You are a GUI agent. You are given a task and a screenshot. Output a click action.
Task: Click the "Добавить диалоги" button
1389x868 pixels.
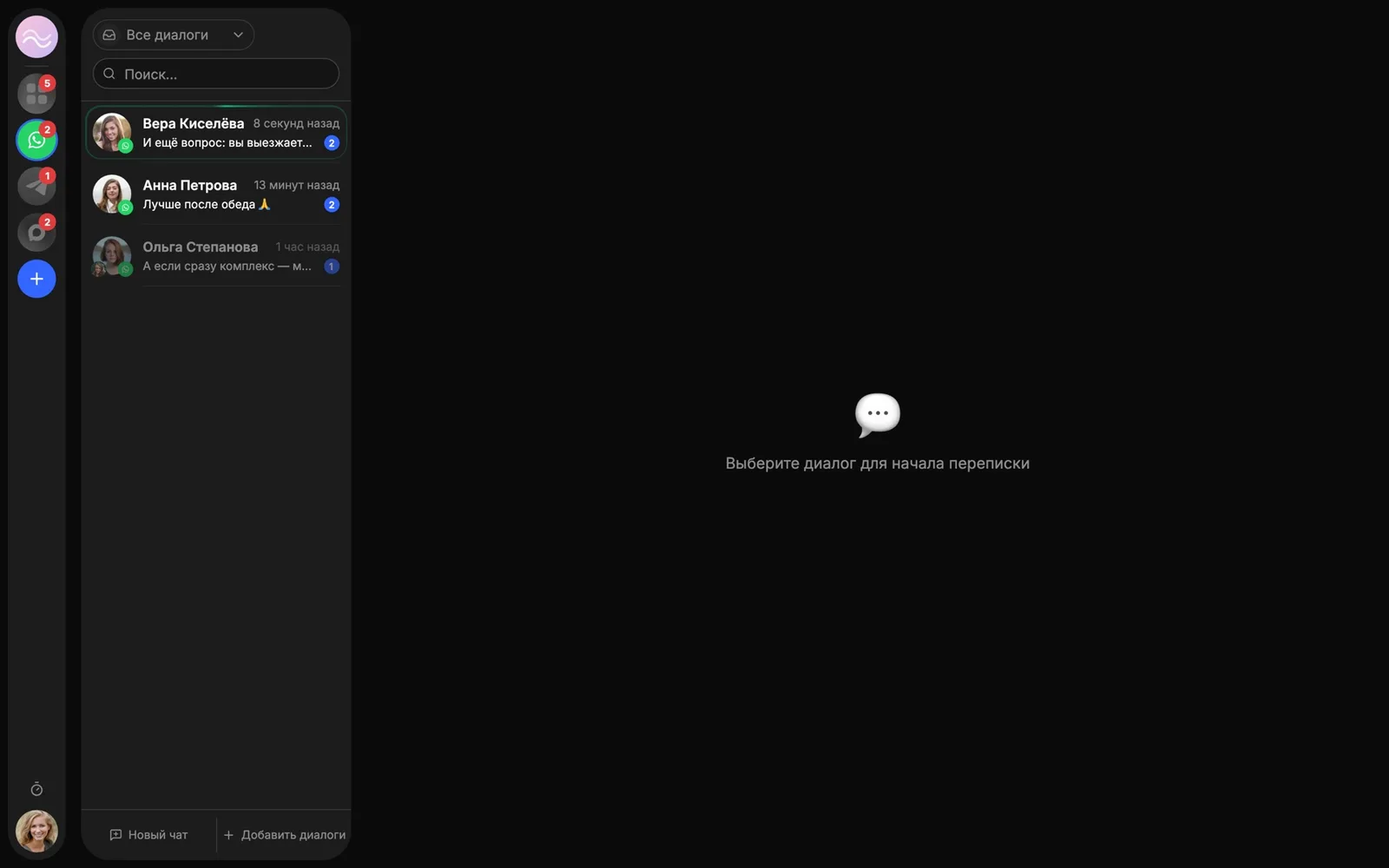click(285, 835)
